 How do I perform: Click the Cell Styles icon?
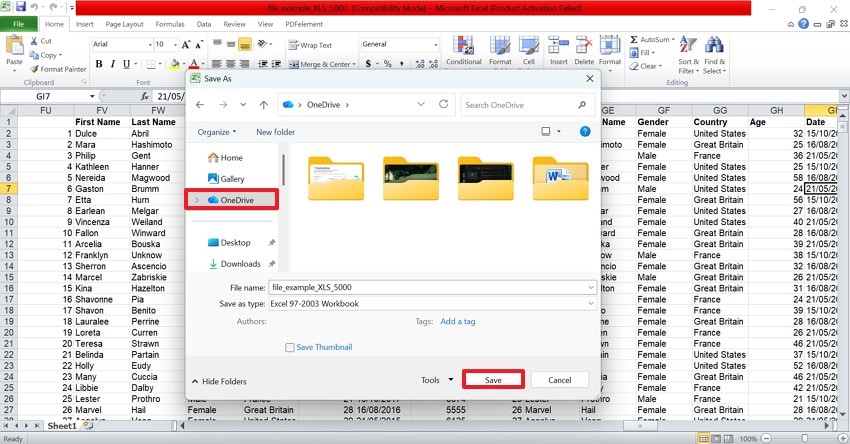click(529, 46)
